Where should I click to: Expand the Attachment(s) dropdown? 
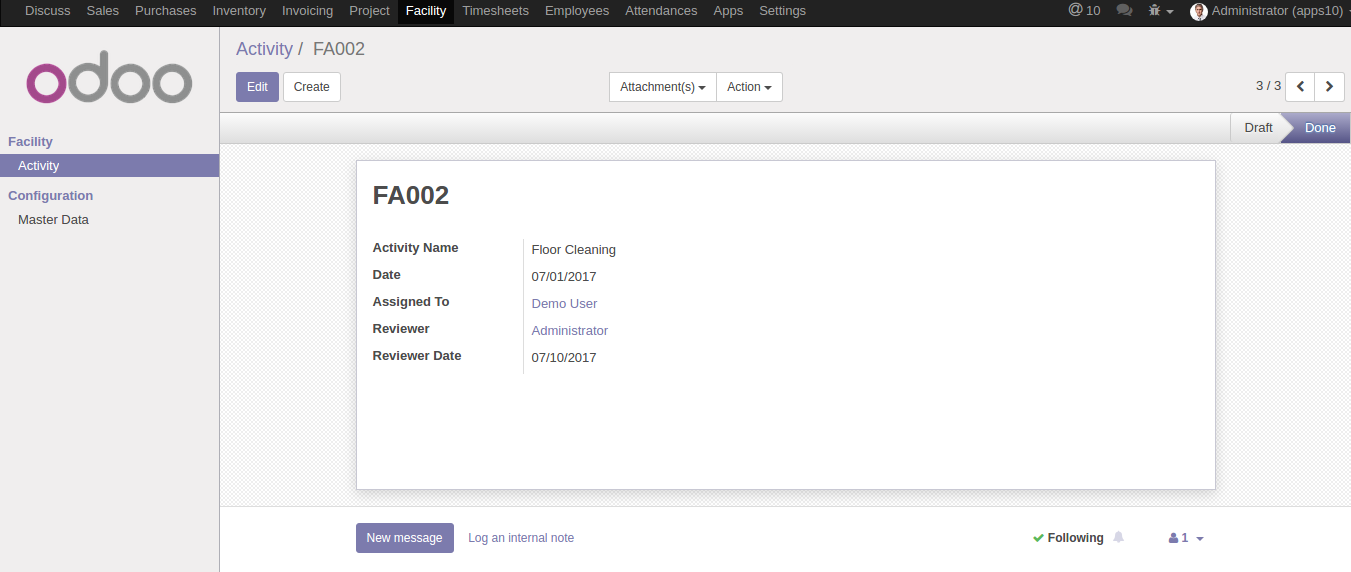click(662, 87)
